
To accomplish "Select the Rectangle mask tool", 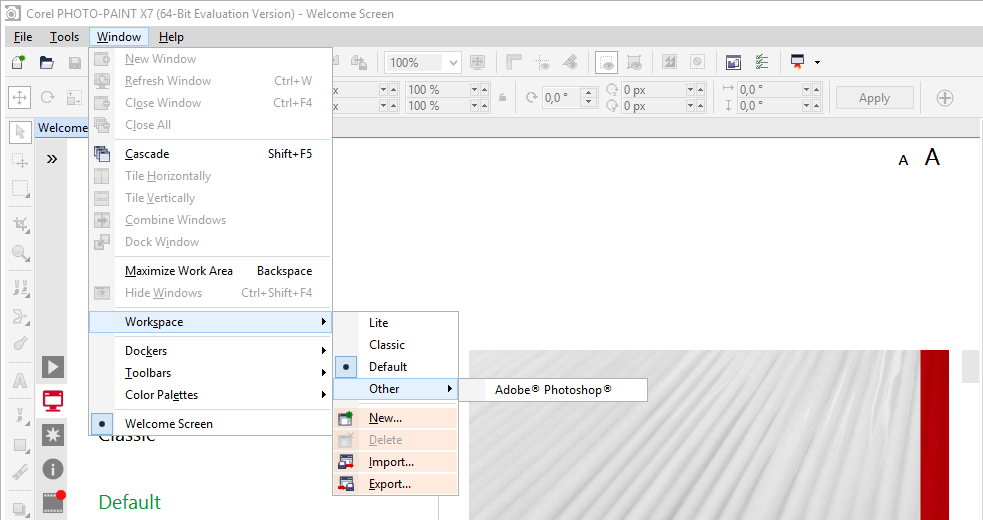I will pos(20,189).
